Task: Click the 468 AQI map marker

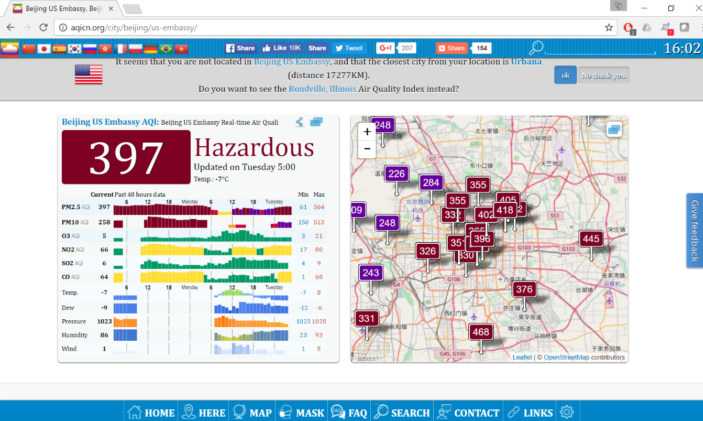Action: [481, 332]
